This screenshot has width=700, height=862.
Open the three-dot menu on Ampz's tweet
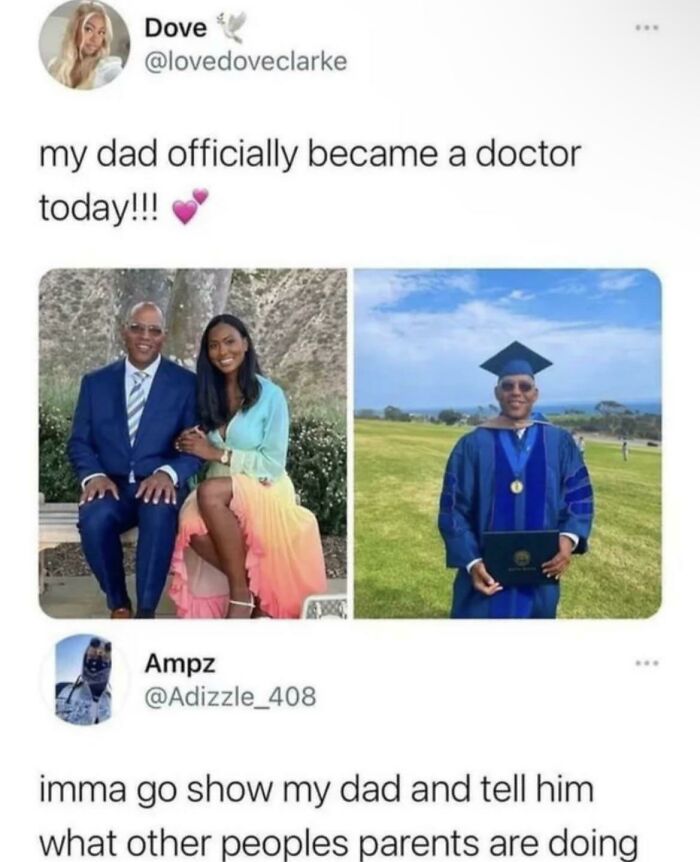647,664
